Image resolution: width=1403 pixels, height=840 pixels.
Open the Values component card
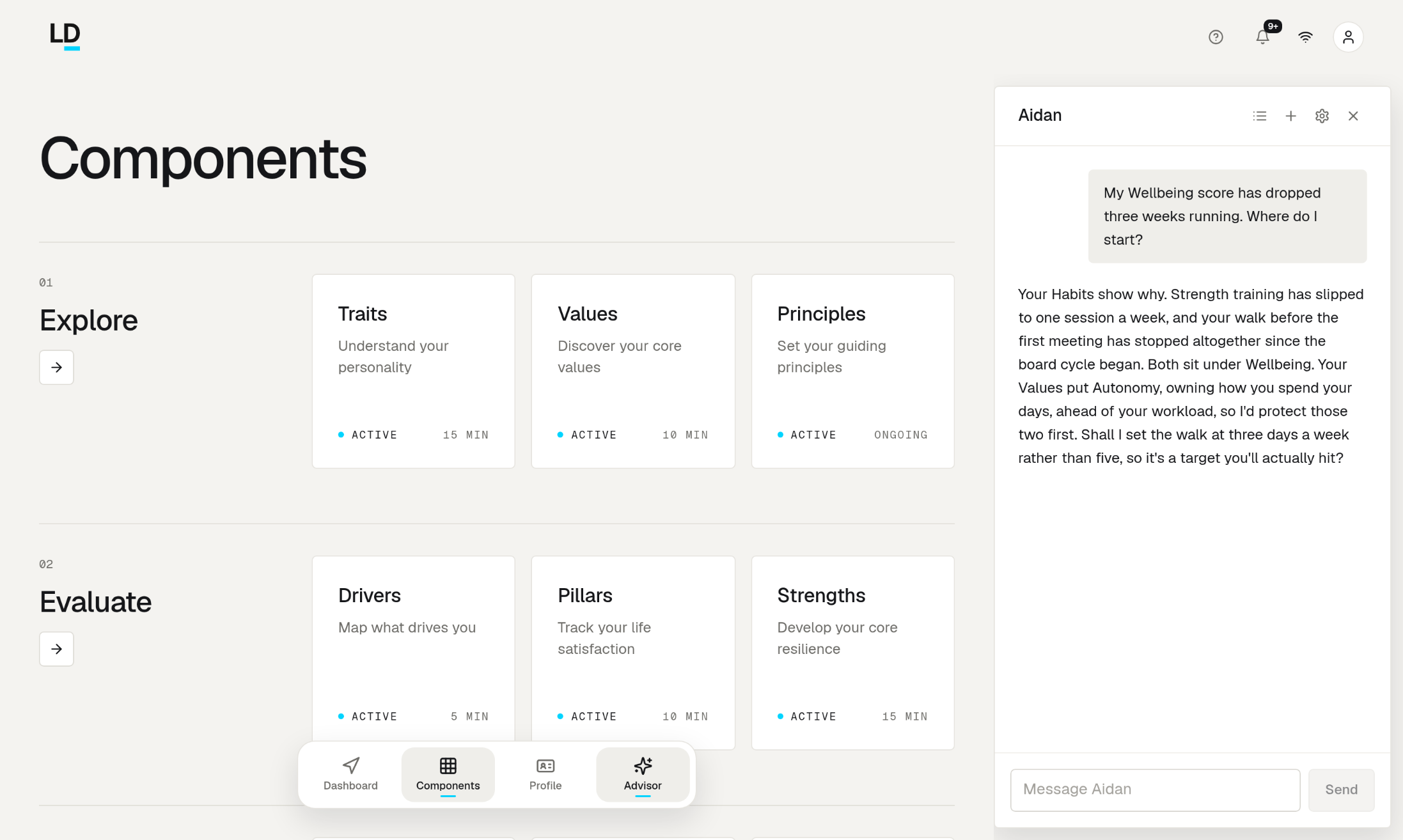tap(633, 371)
